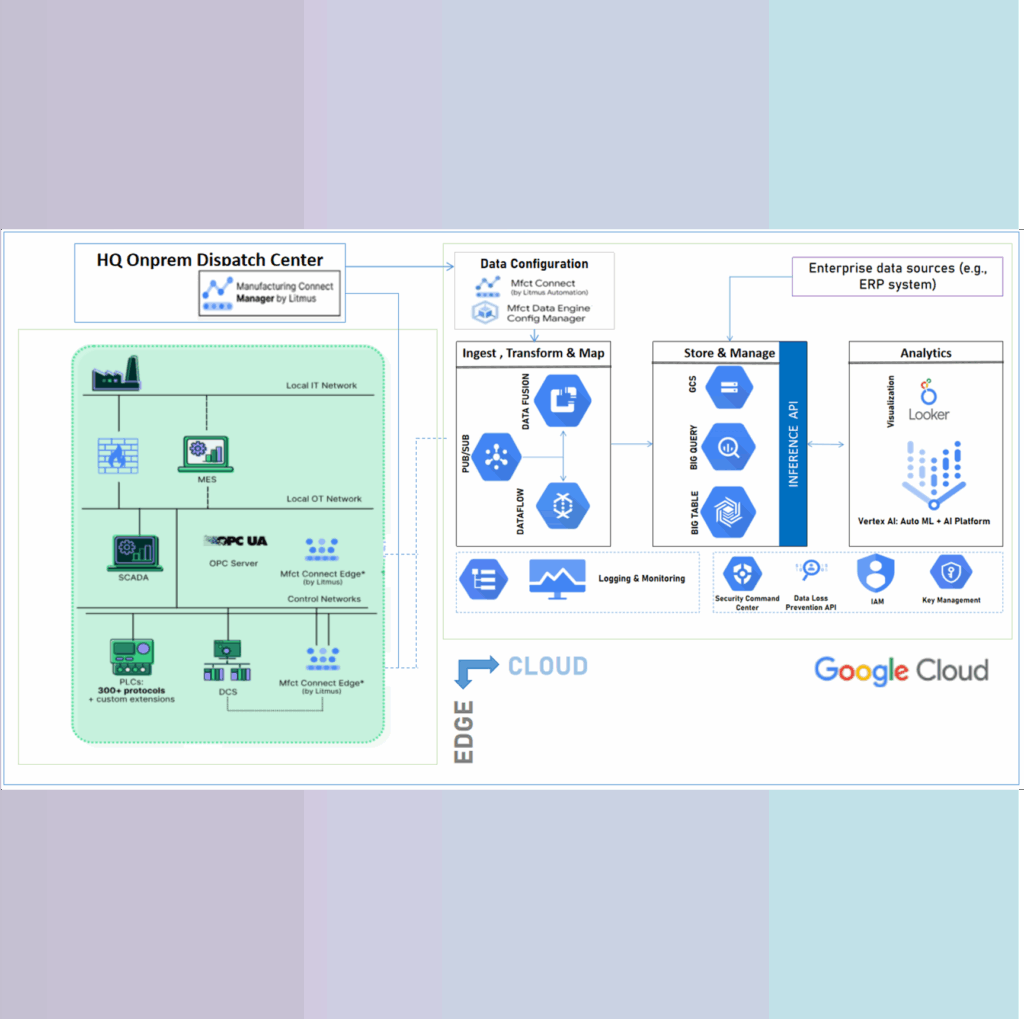Click the Looker logo

[928, 399]
